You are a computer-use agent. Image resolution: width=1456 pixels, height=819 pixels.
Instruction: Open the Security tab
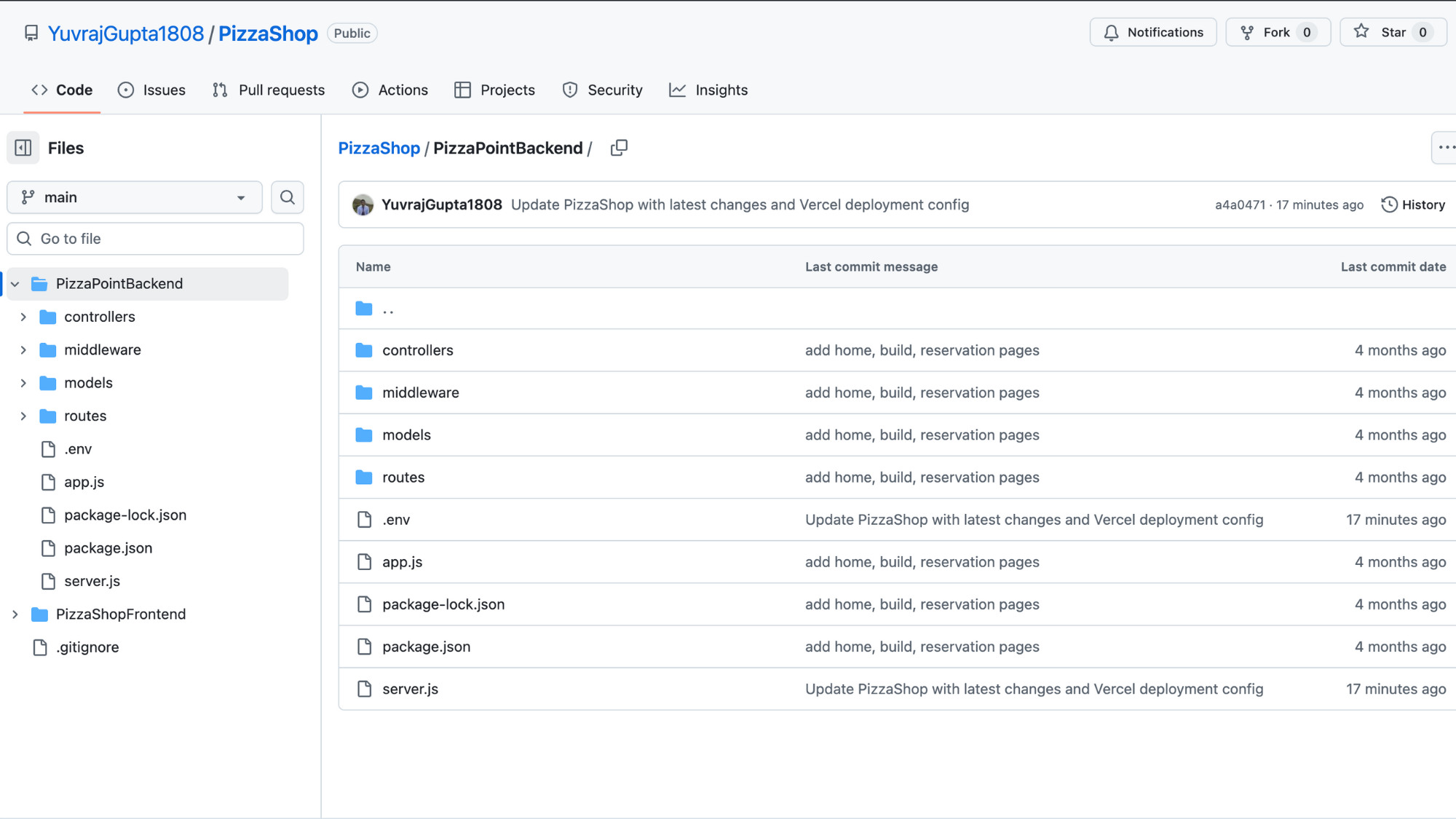click(602, 90)
